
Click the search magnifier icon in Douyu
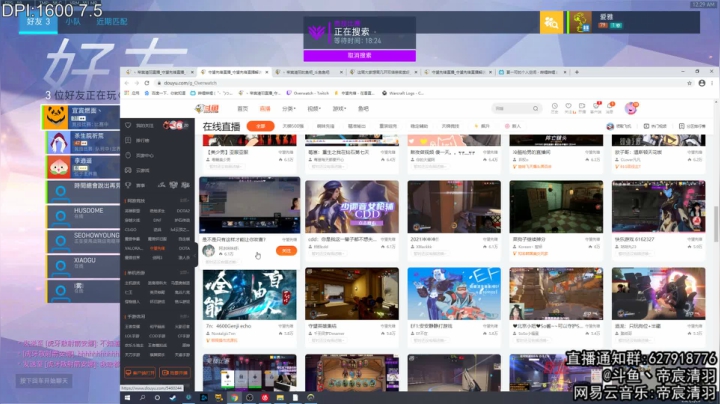(535, 109)
